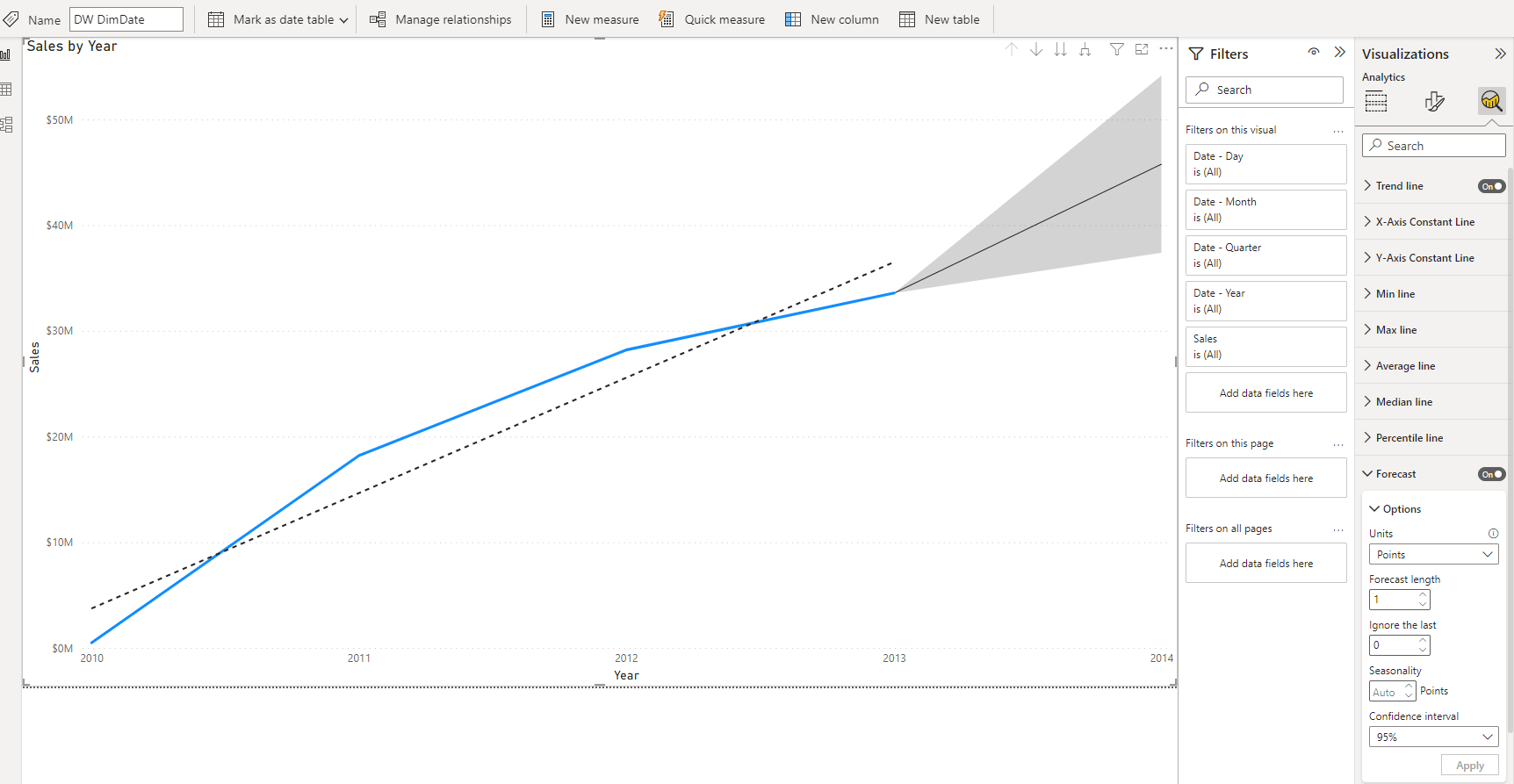Increase Forecast length stepper value
This screenshot has height=784, width=1514.
point(1423,594)
